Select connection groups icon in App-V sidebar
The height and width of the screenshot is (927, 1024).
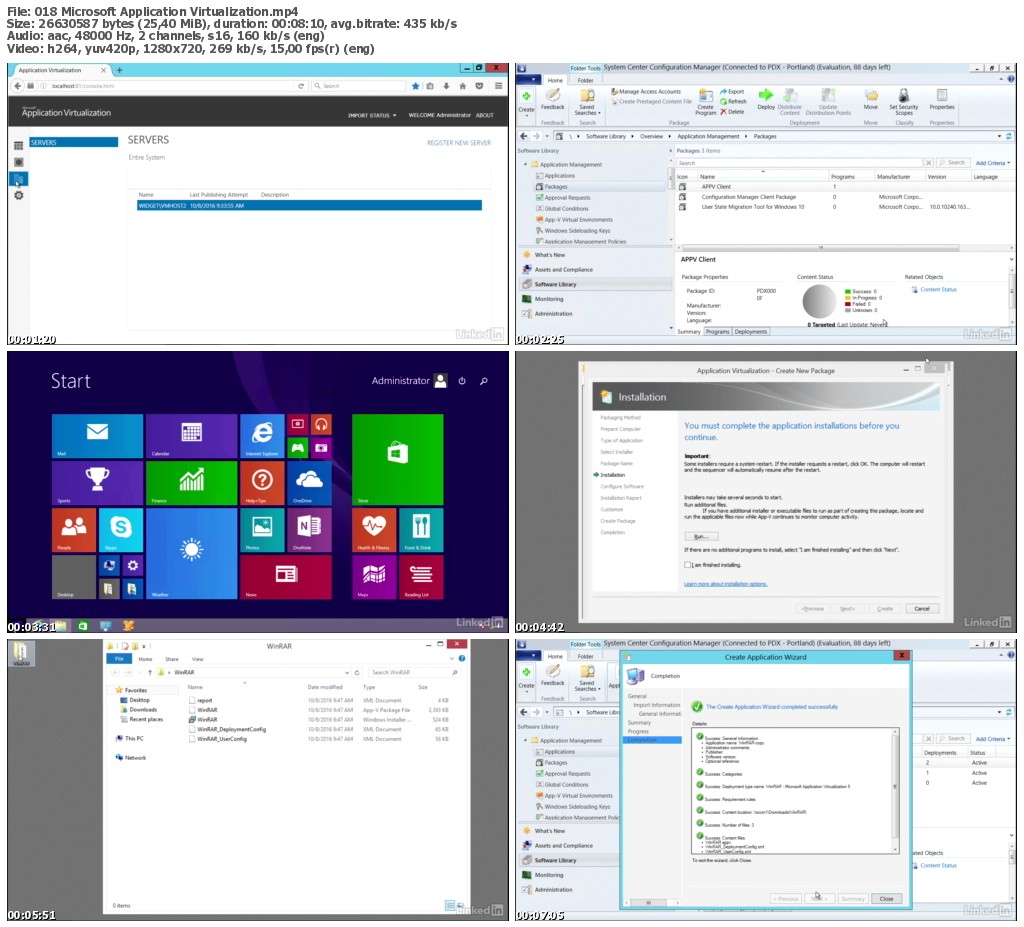coord(18,162)
